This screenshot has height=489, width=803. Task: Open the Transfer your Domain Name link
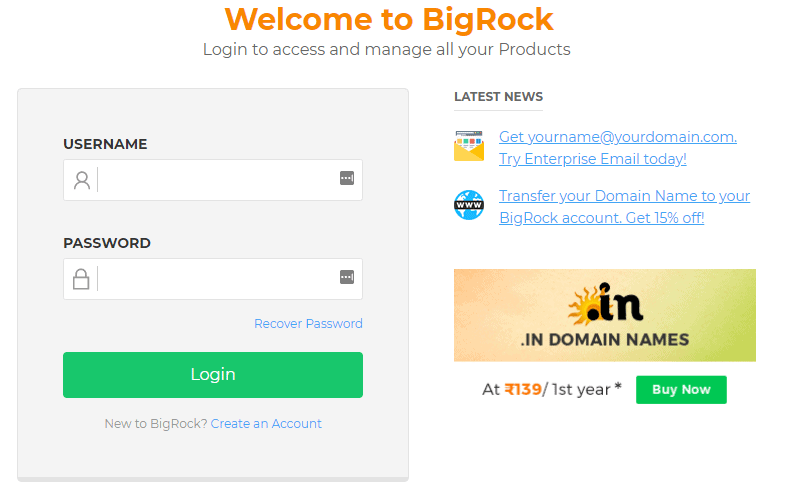click(x=624, y=206)
